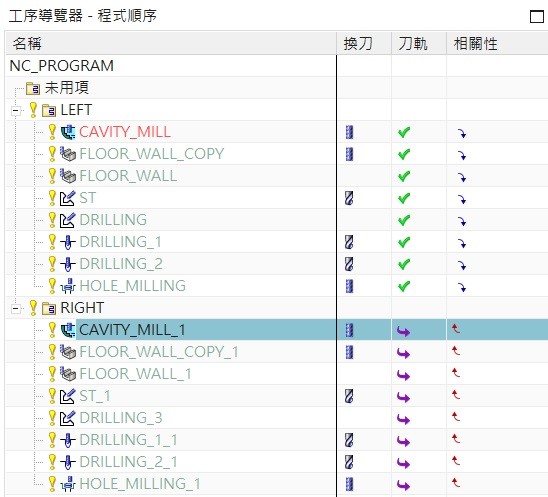
Task: Click the 未用項 folder icon
Action: tap(33, 88)
